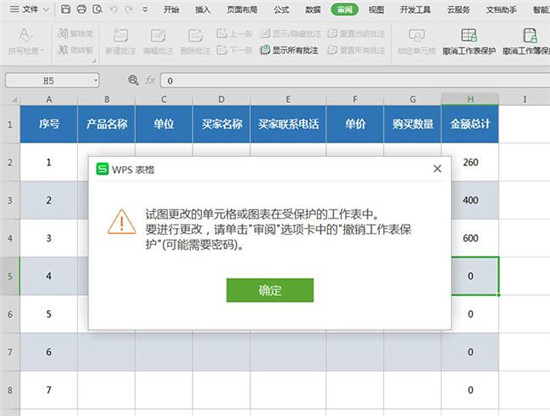Screen dimensions: 550x416
Task: Click the 编辑批注 edit comment icon
Action: pos(158,35)
